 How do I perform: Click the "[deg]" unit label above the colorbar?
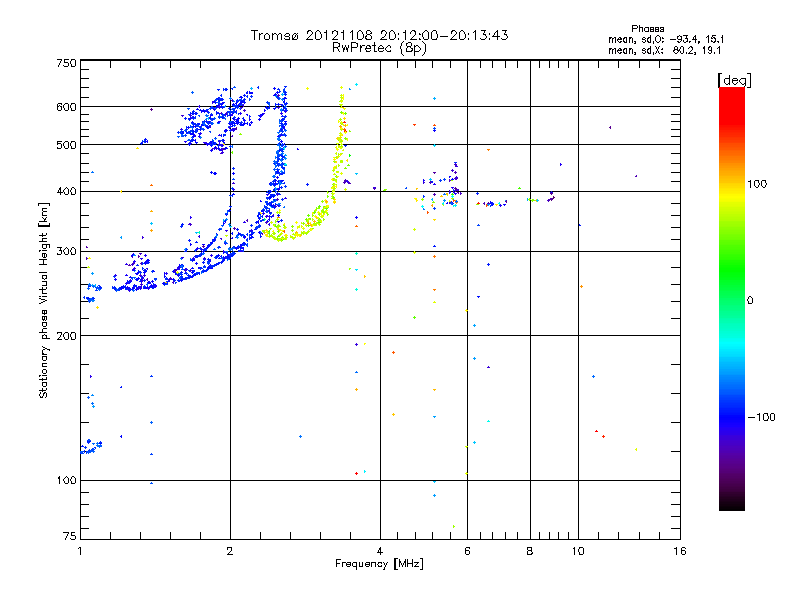734,80
